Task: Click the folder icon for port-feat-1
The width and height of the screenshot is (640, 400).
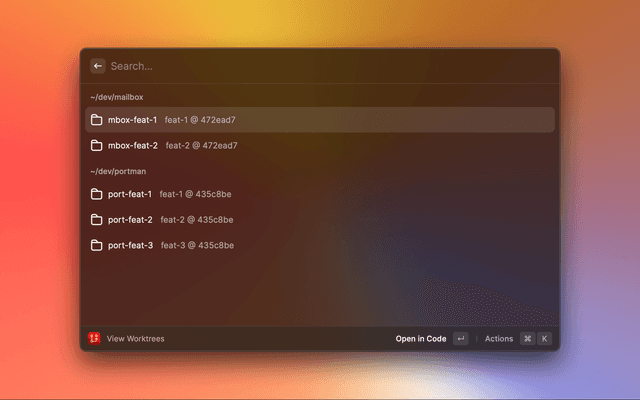Action: click(97, 194)
